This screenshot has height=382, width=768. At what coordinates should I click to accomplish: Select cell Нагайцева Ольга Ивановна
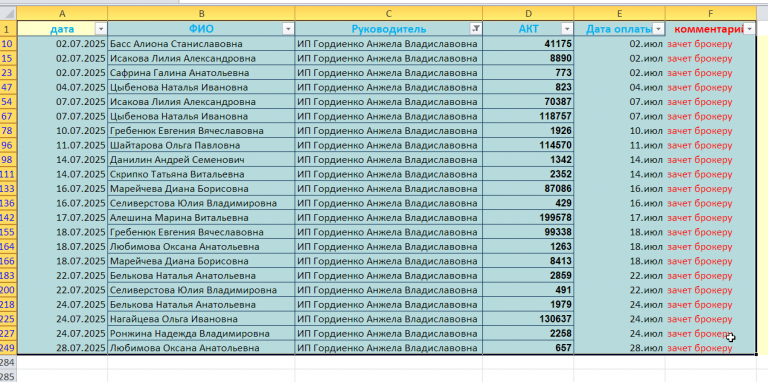tap(201, 319)
